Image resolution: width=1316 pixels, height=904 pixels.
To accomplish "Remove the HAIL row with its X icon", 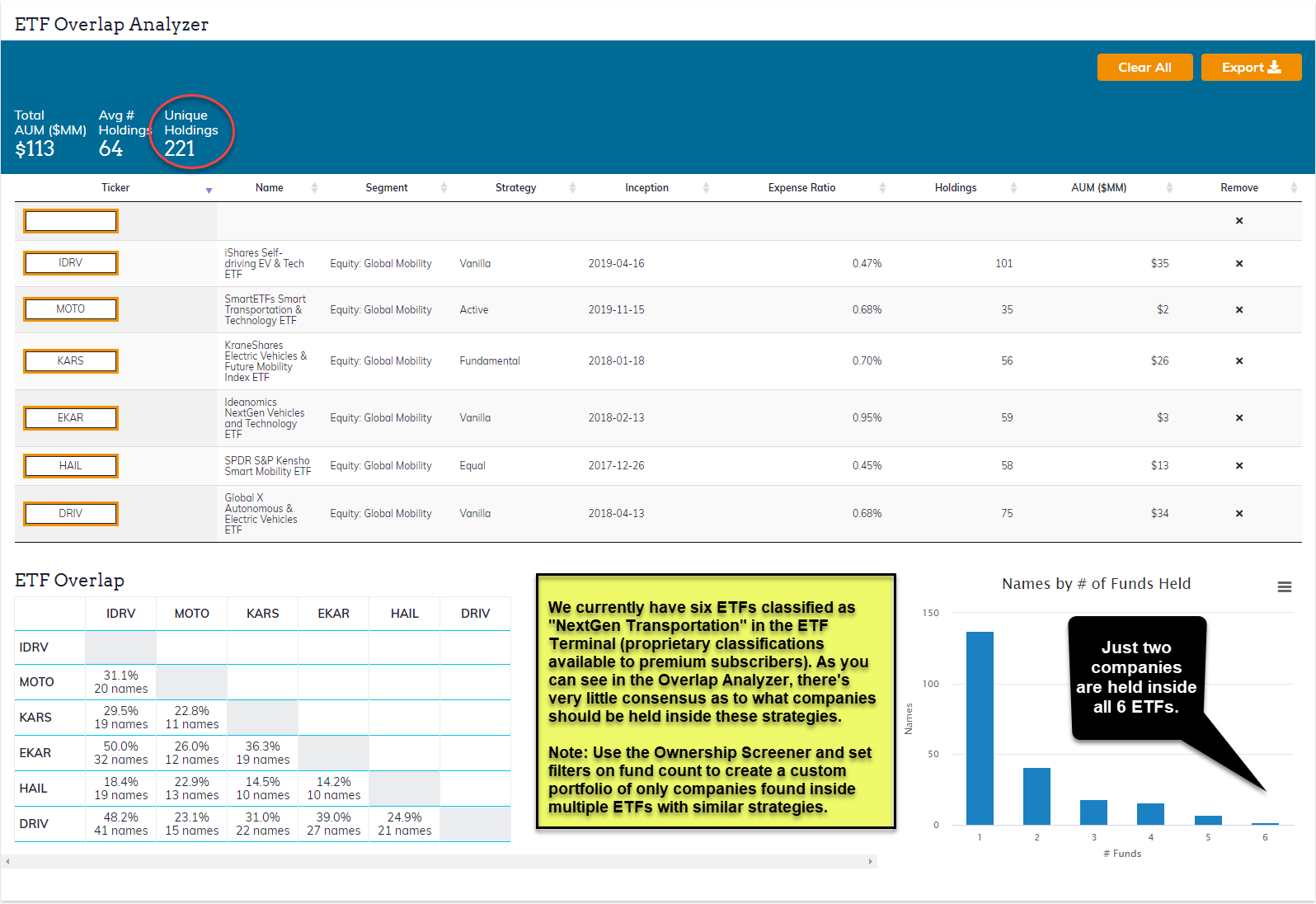I will click(x=1239, y=466).
